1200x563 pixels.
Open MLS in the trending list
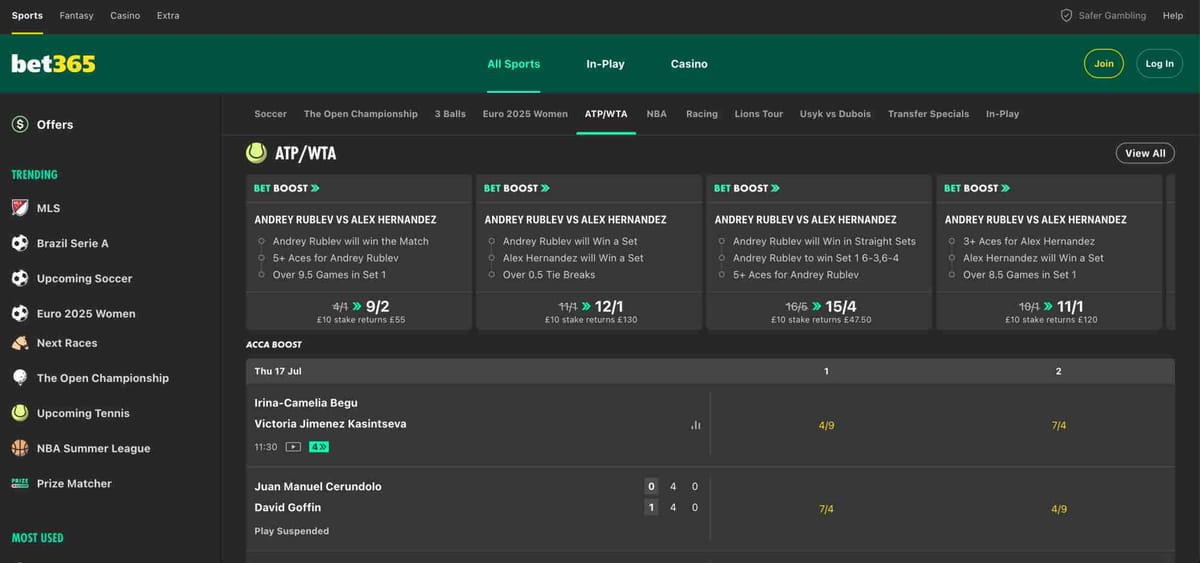[x=48, y=208]
